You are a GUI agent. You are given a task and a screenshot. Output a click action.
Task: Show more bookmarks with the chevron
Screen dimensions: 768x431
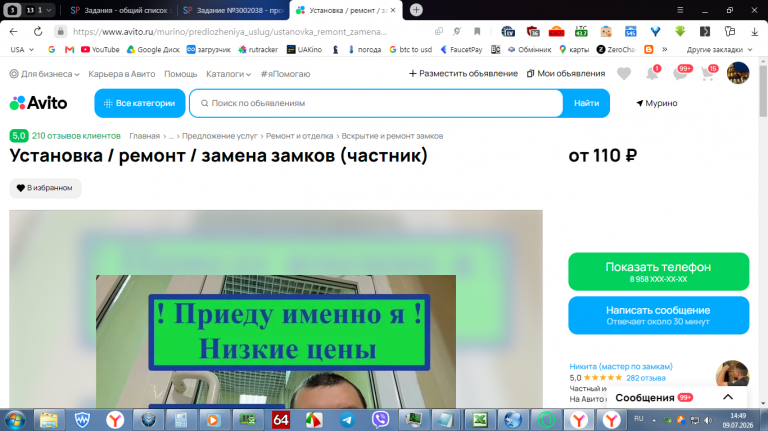point(665,49)
